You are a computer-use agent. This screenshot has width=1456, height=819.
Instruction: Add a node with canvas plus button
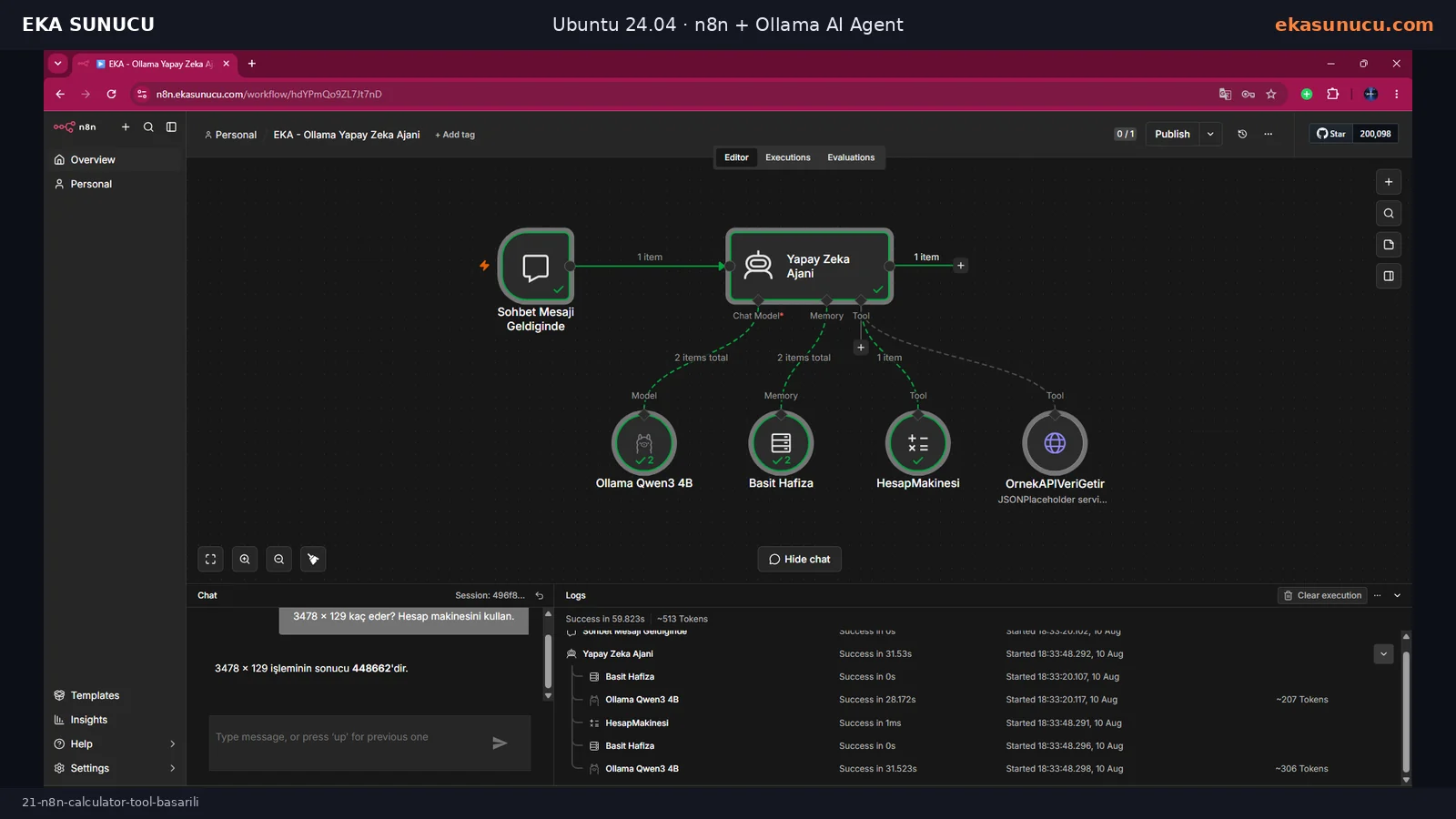pos(1389,182)
